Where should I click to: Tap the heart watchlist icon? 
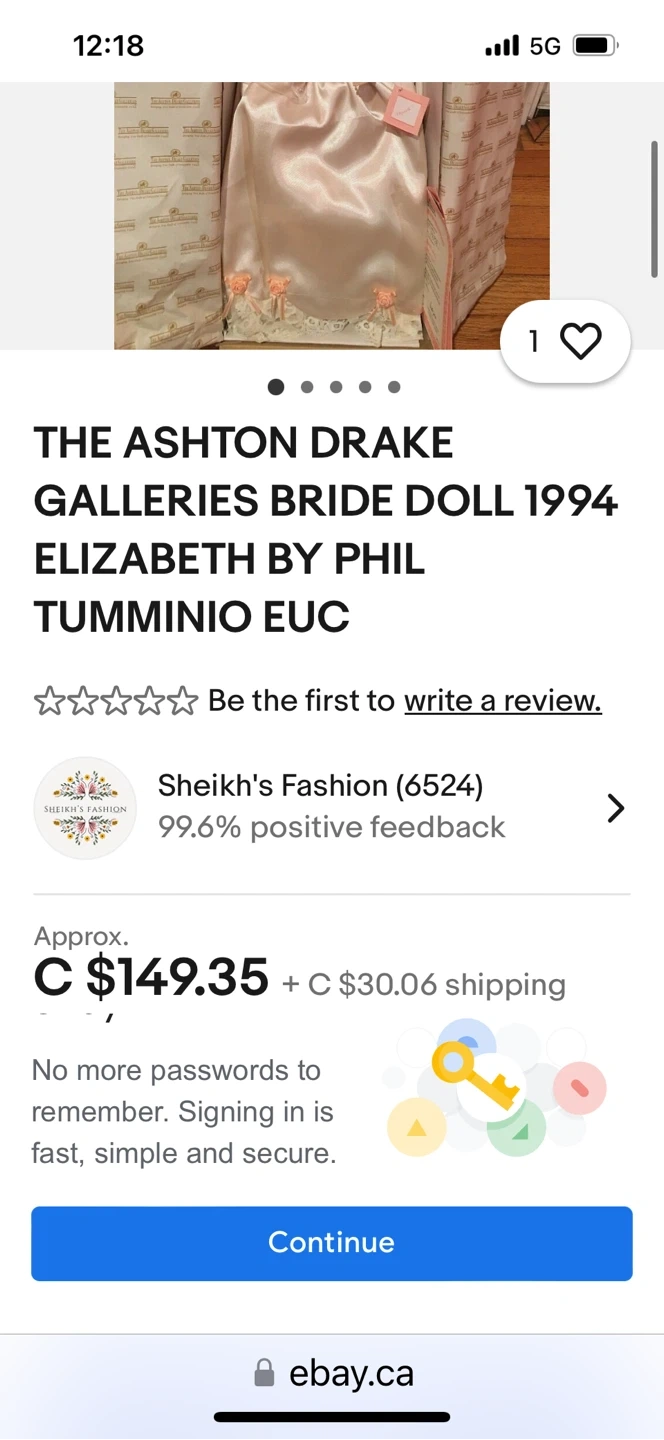pyautogui.click(x=580, y=342)
